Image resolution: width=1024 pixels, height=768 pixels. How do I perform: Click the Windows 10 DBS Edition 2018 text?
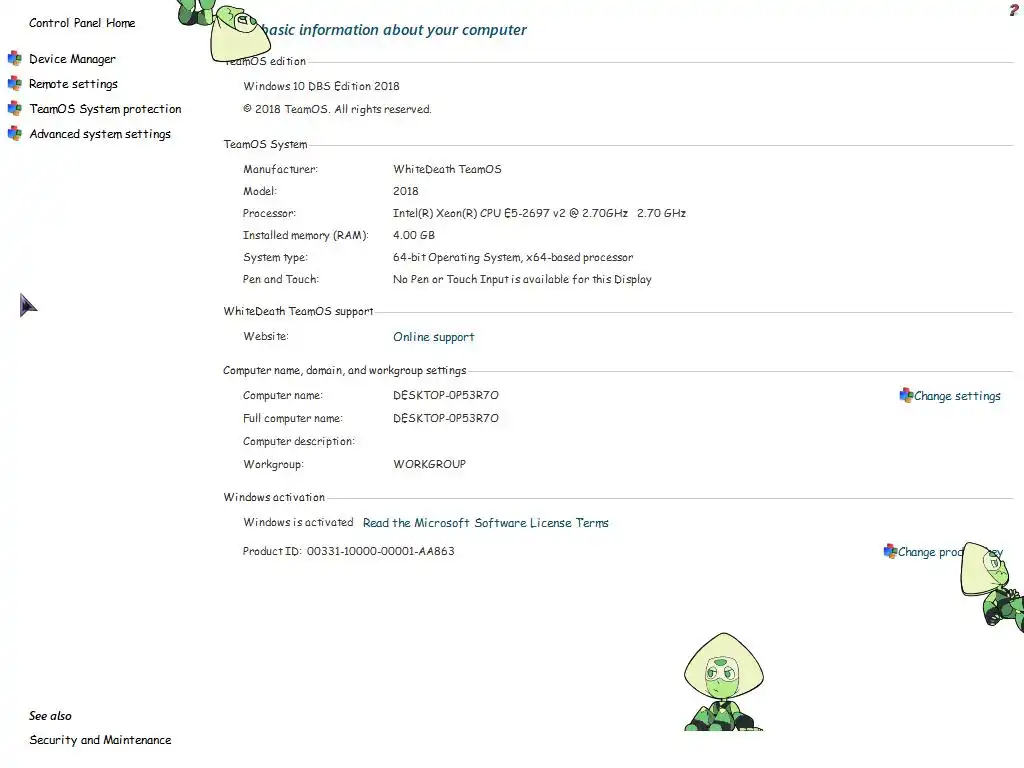[321, 86]
